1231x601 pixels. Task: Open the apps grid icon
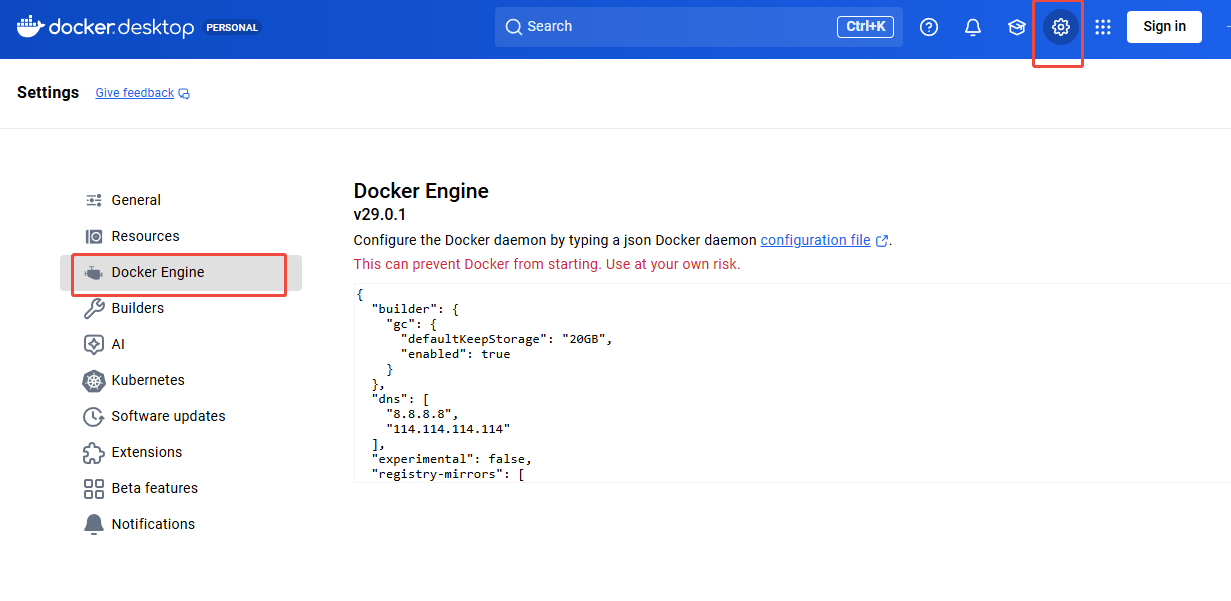pos(1103,27)
